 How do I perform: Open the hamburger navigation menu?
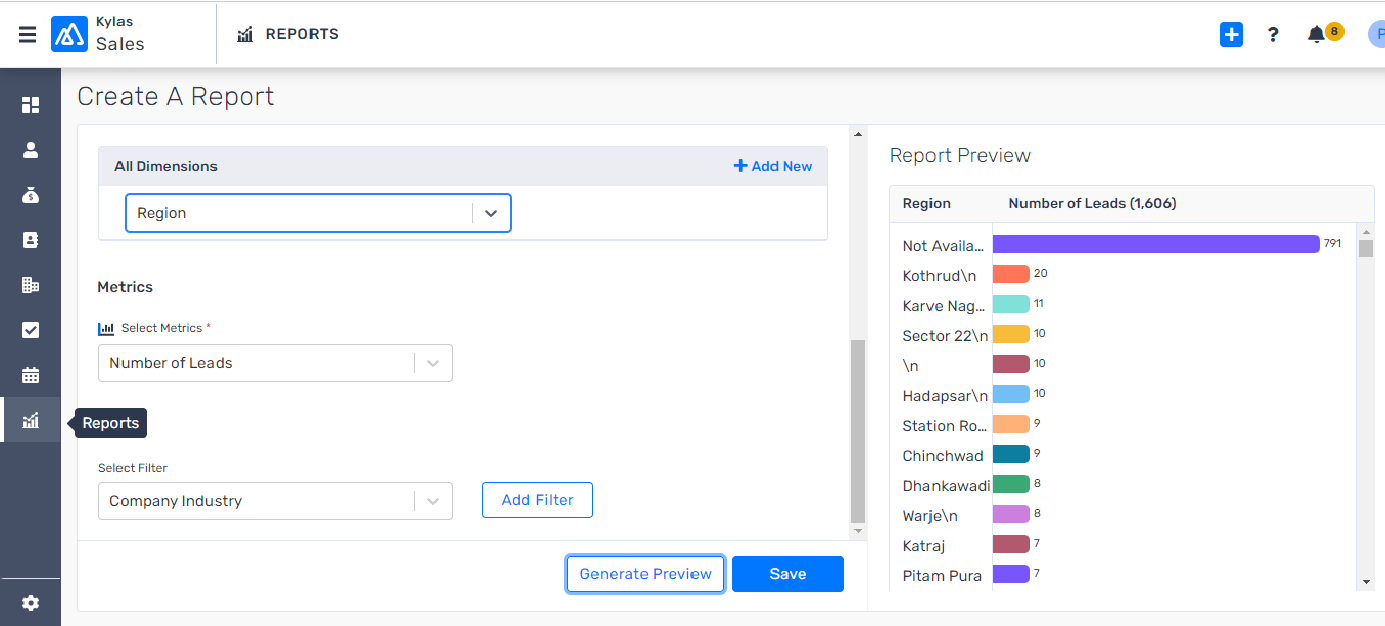click(27, 35)
